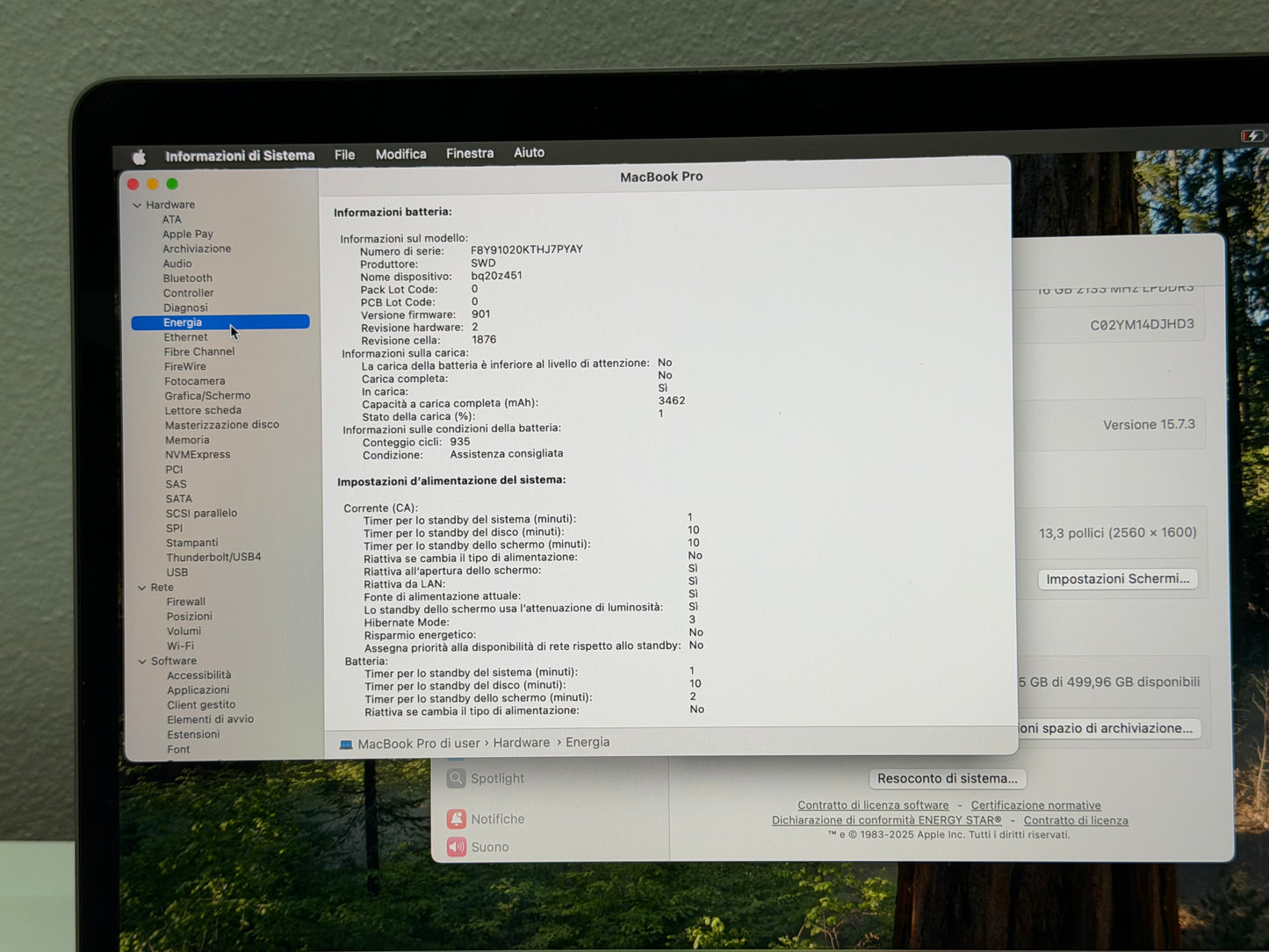Collapse the Software section in sidebar
Screen dimensions: 1269x952
pos(142,661)
